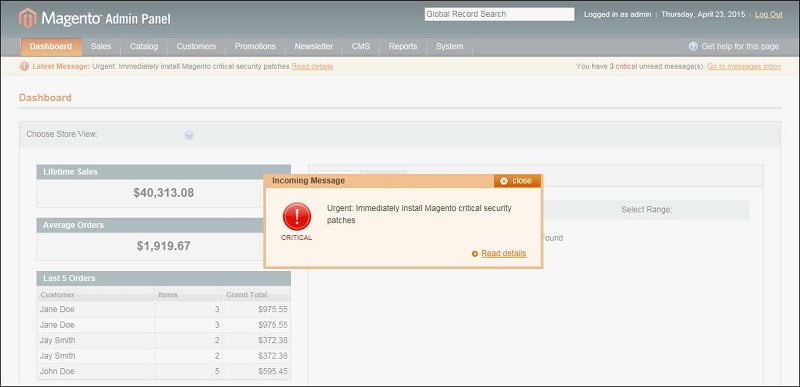Focus the Global Record Search field
Image resolution: width=800 pixels, height=387 pixels.
point(499,14)
